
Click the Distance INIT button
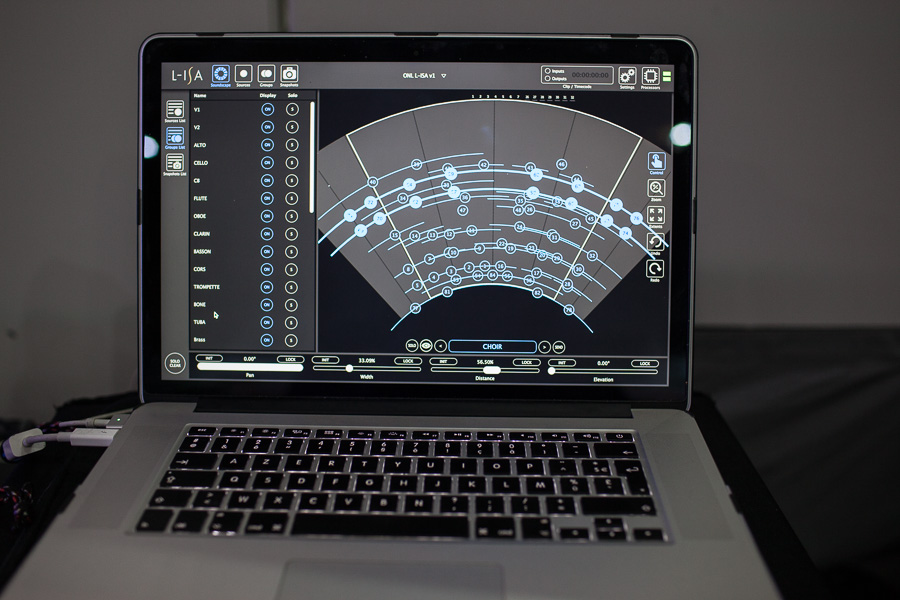pyautogui.click(x=443, y=362)
